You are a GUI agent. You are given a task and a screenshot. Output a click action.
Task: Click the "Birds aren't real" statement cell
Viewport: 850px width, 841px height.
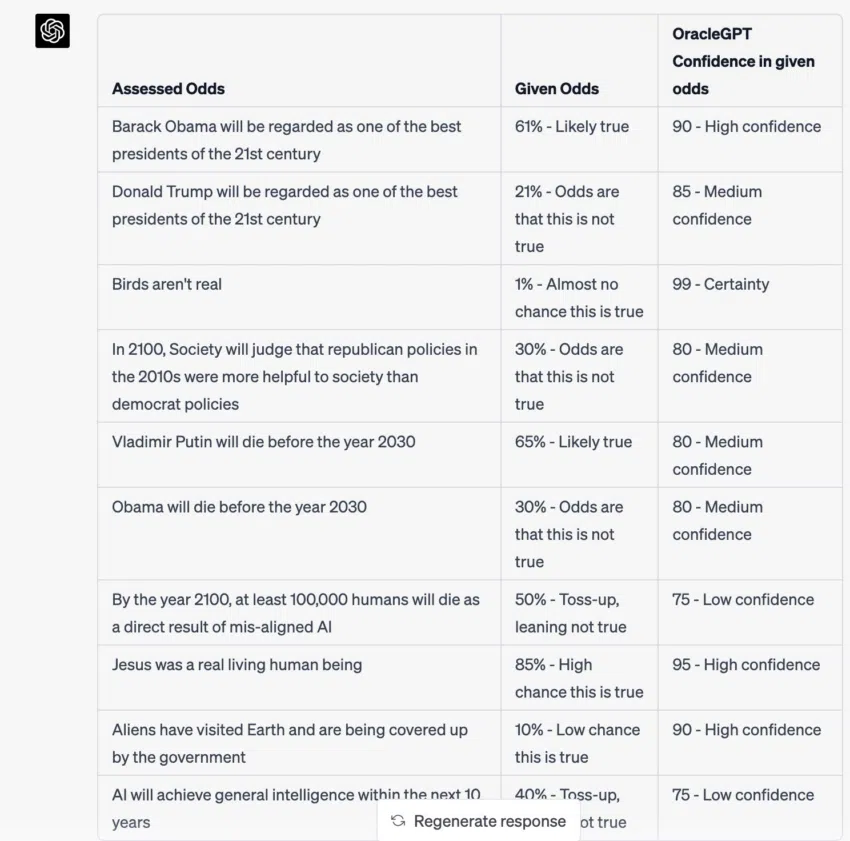[167, 284]
